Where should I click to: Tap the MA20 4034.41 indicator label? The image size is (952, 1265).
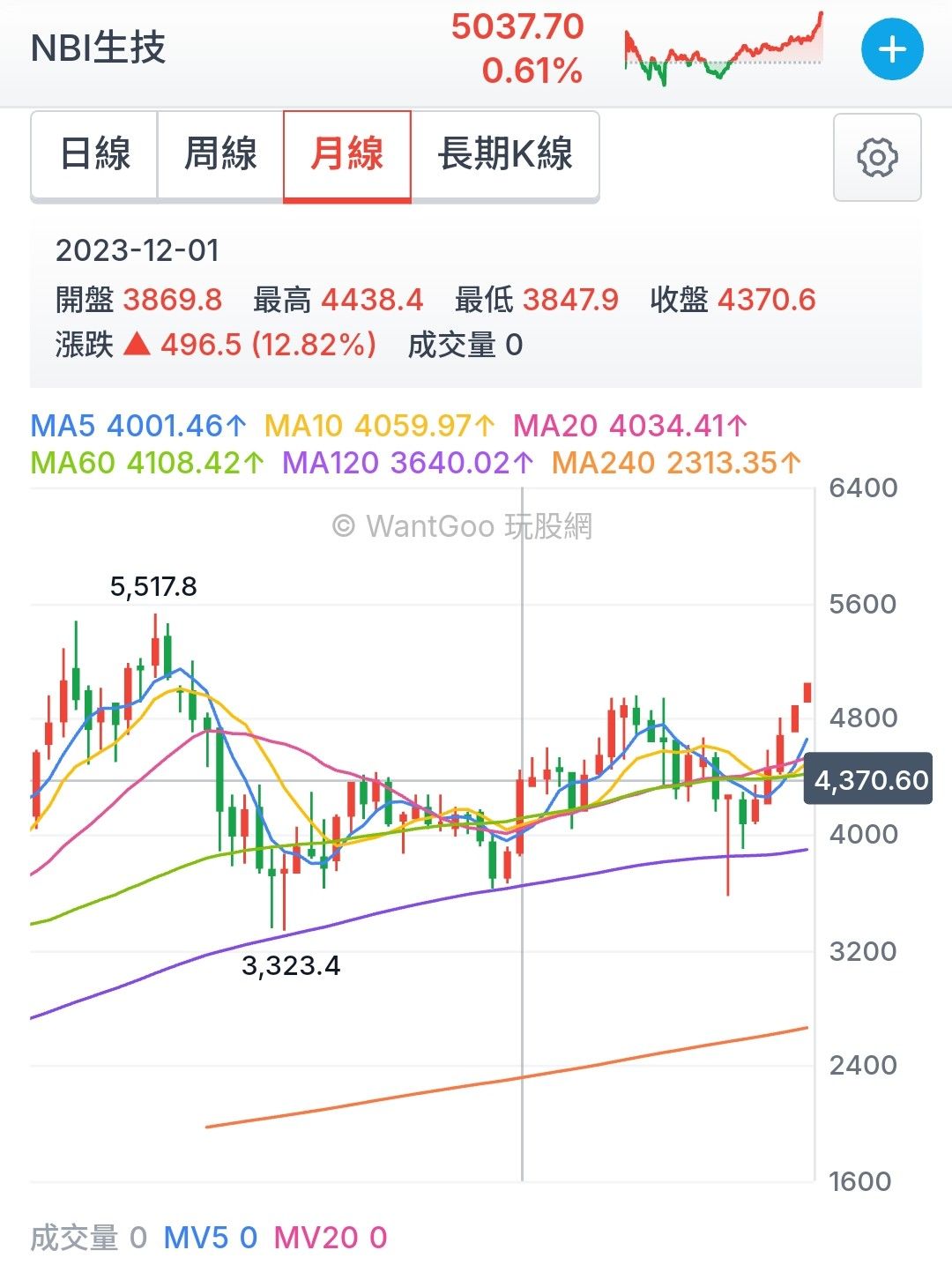coord(630,427)
